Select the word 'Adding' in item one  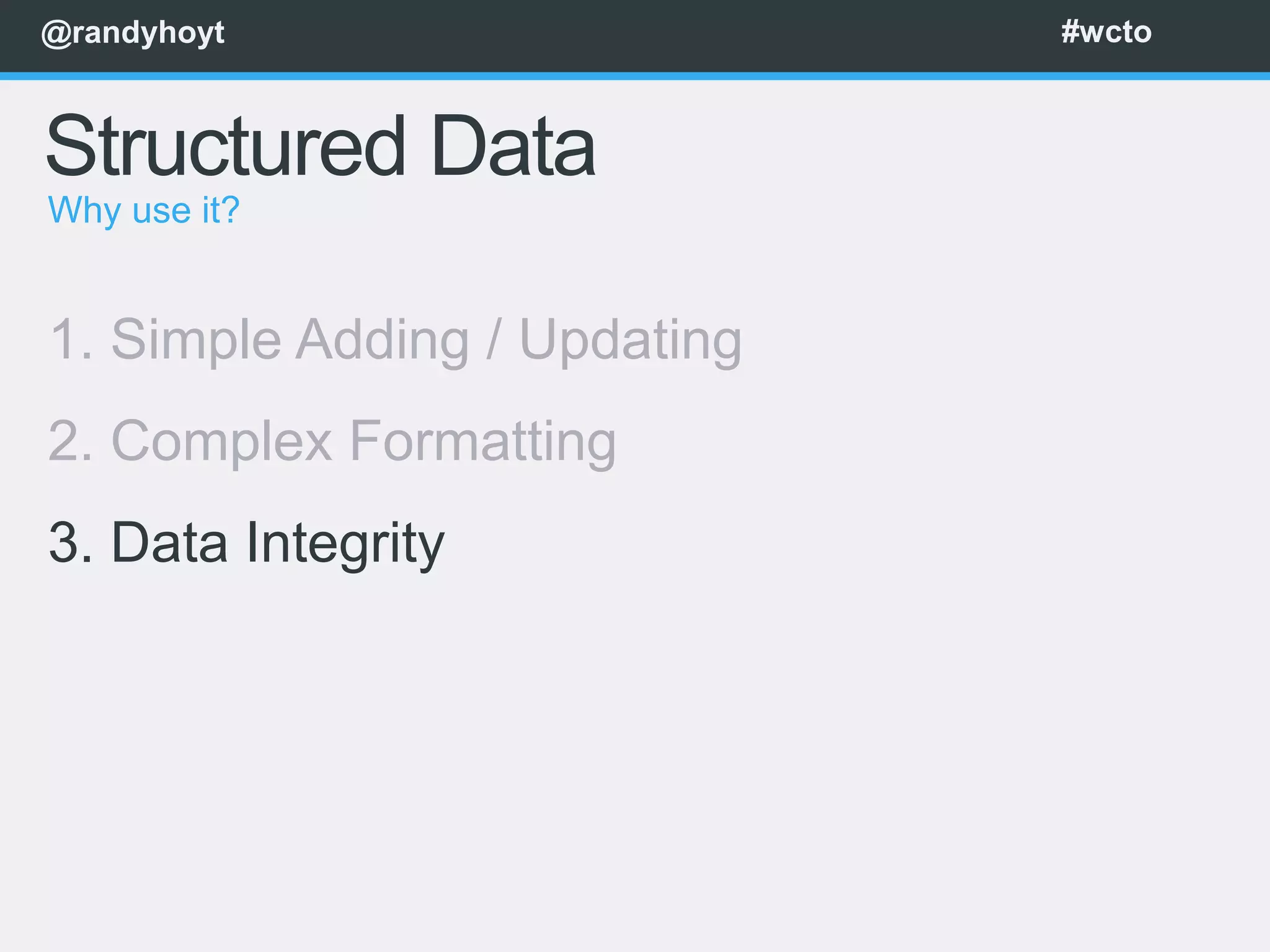tap(382, 340)
